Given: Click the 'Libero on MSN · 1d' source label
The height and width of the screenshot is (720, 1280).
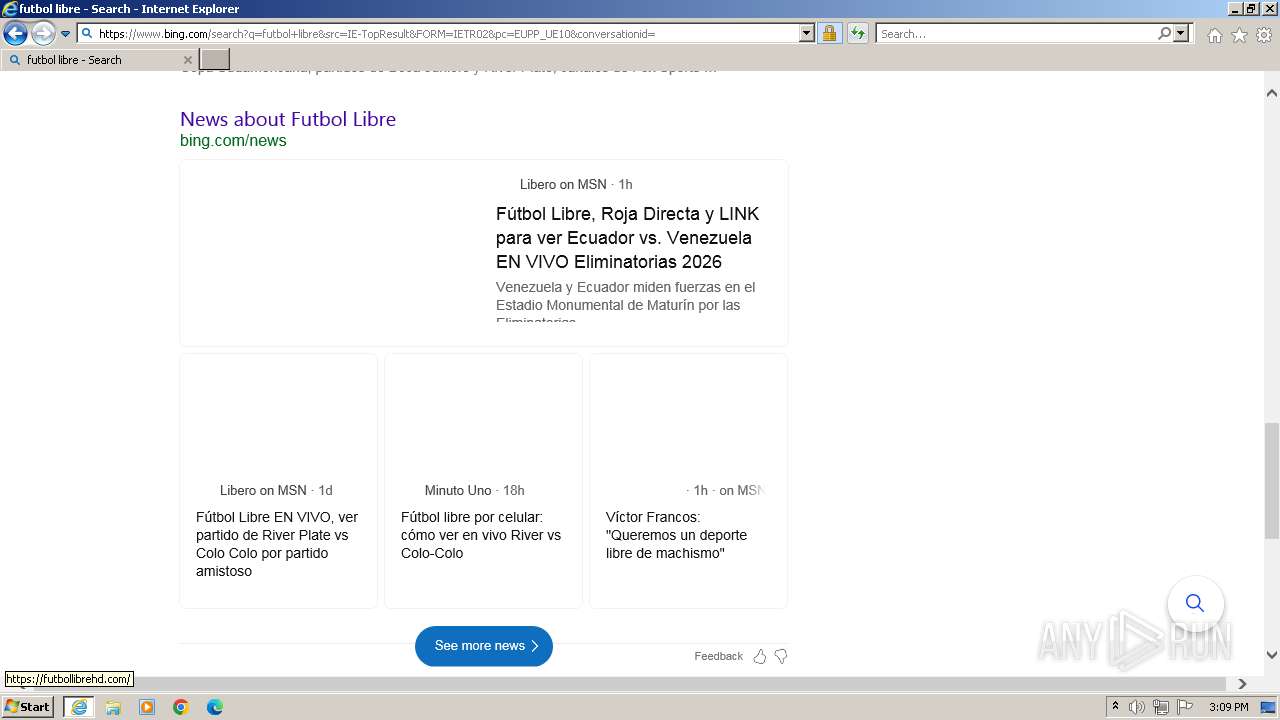Looking at the screenshot, I should [276, 490].
